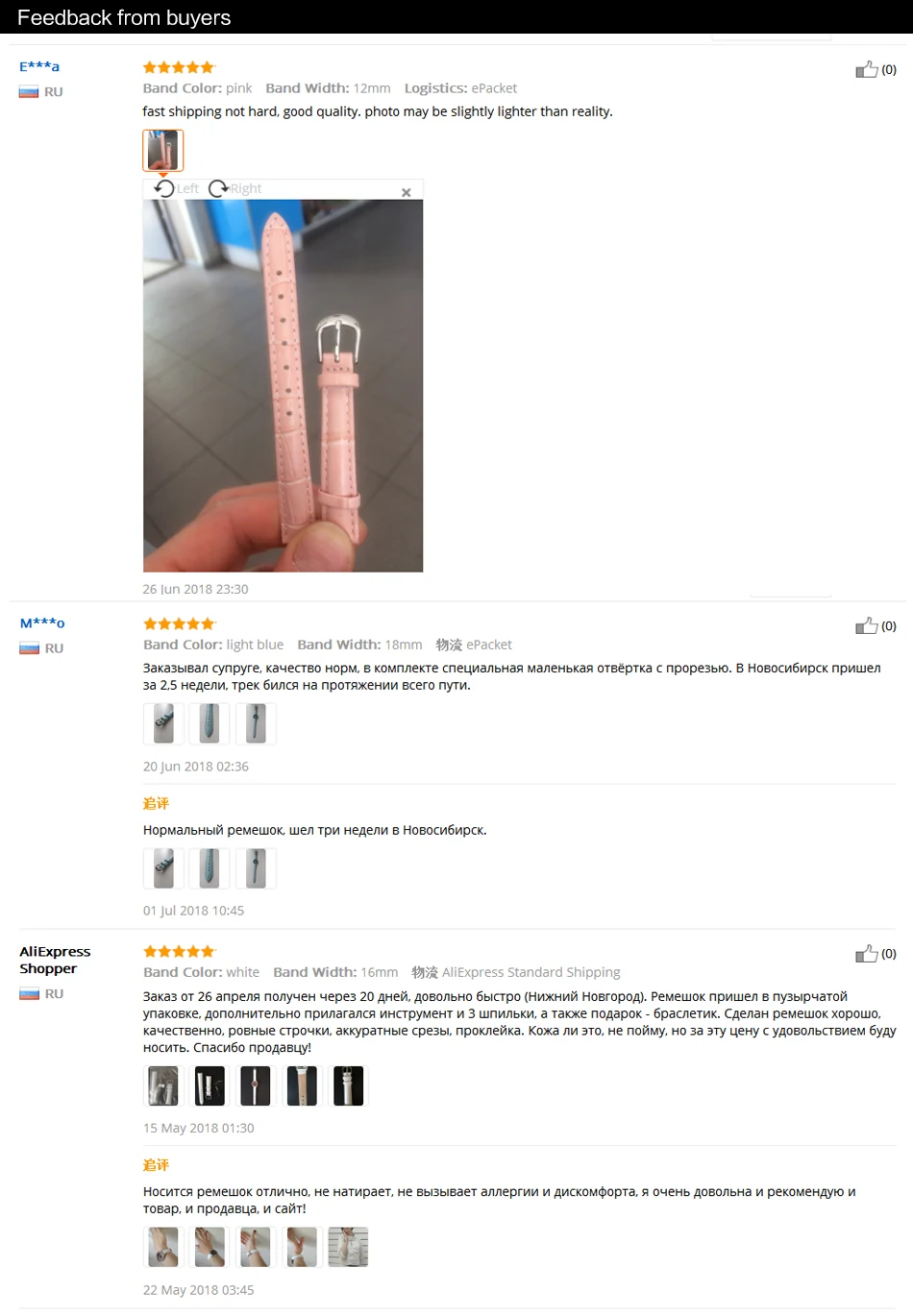Open the second package photo from 15 May
913x1316 pixels.
click(210, 1085)
